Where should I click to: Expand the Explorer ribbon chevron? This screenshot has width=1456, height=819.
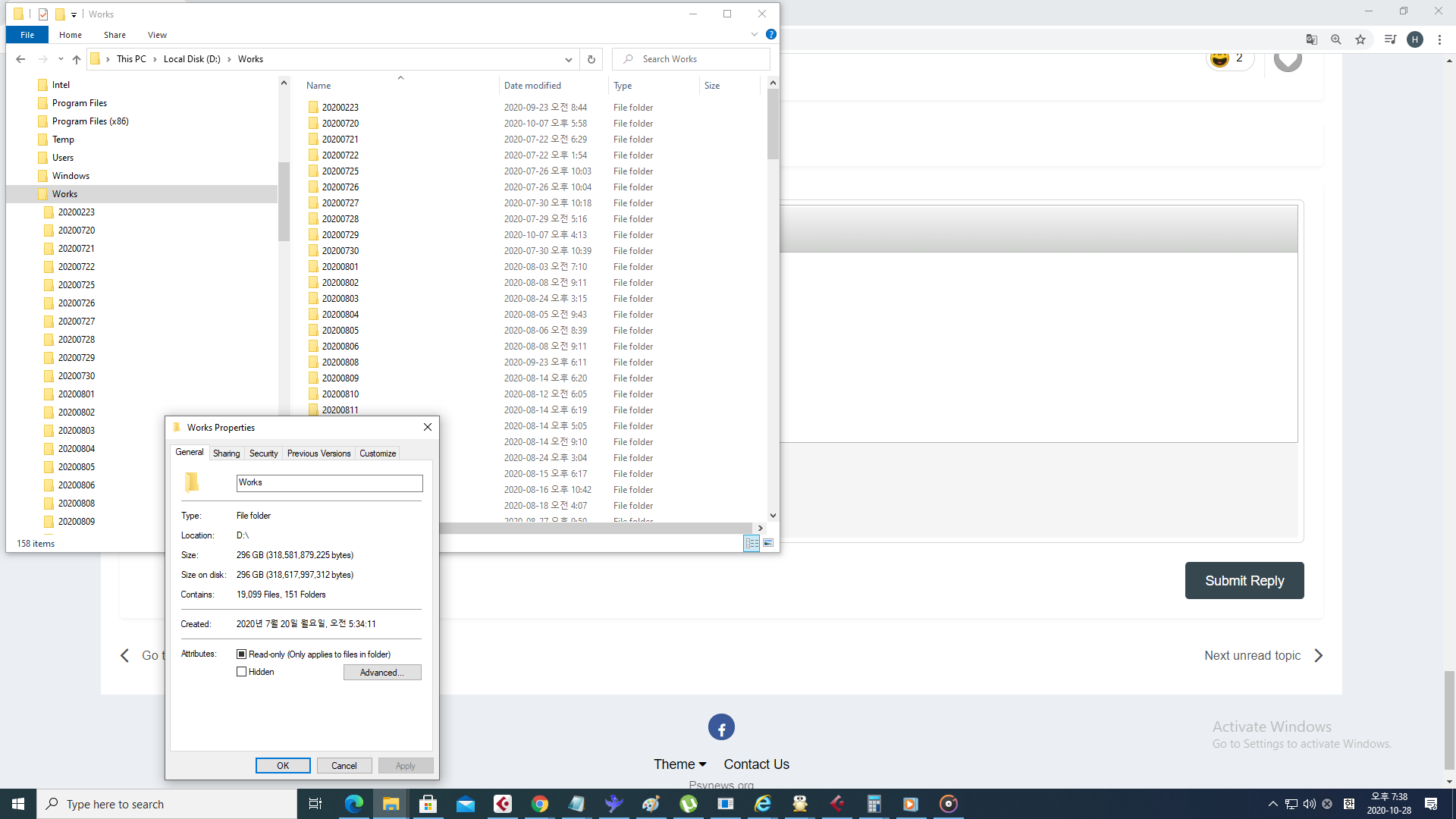(x=755, y=34)
